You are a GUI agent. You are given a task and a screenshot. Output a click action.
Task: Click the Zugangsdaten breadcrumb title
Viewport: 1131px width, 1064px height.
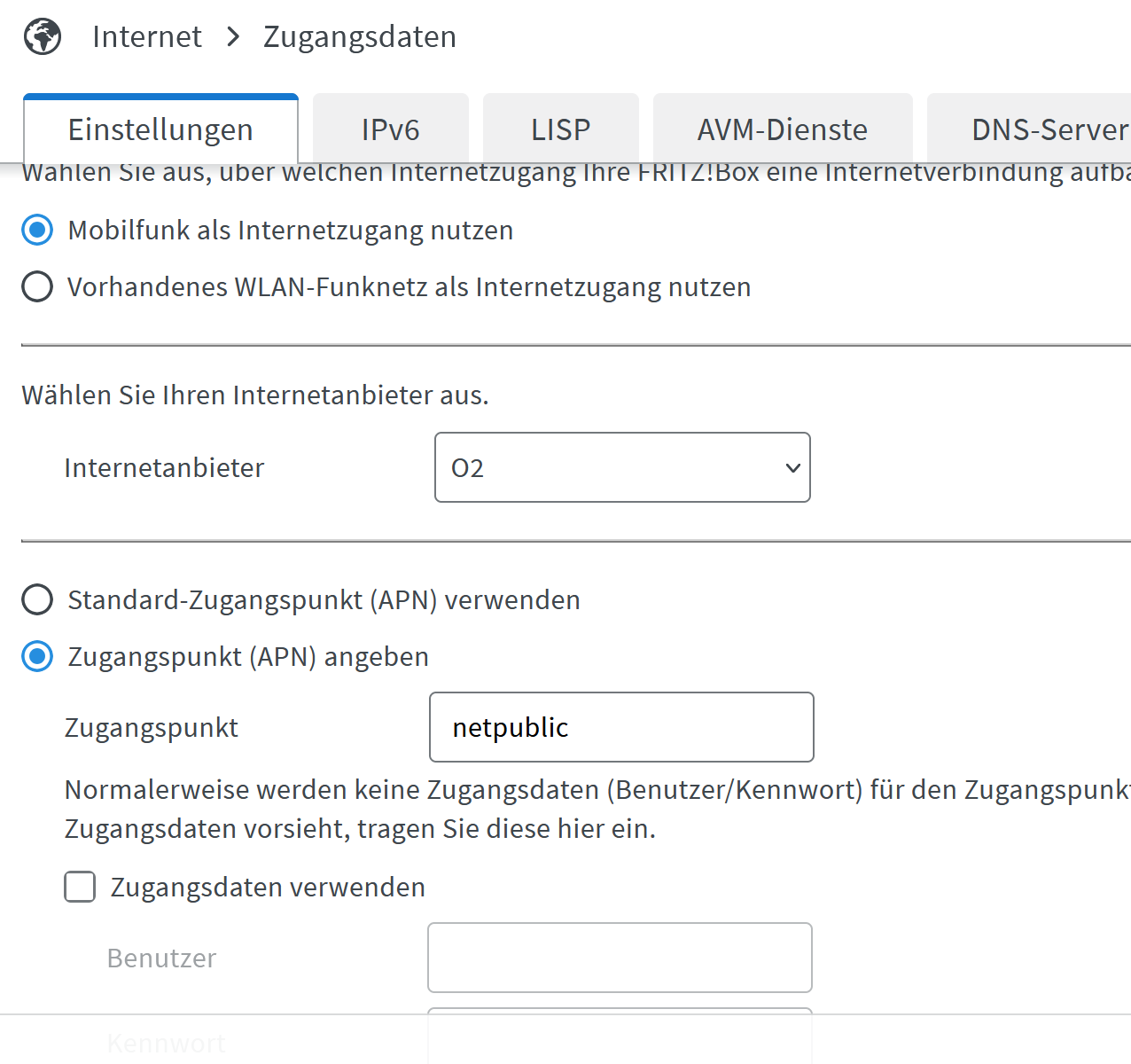(360, 37)
